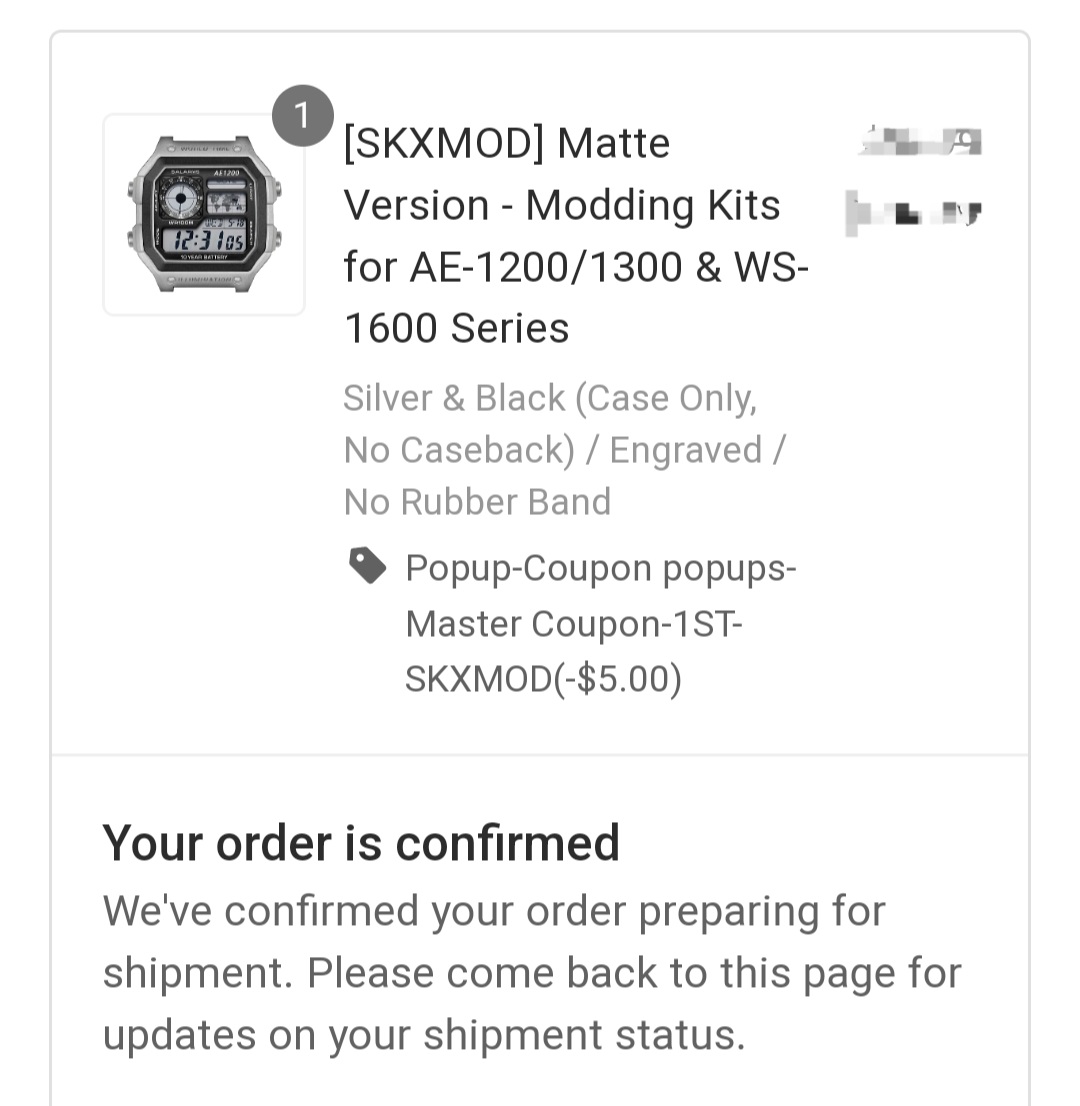Image resolution: width=1080 pixels, height=1106 pixels.
Task: Click the No Rubber Band option text
Action: point(477,502)
